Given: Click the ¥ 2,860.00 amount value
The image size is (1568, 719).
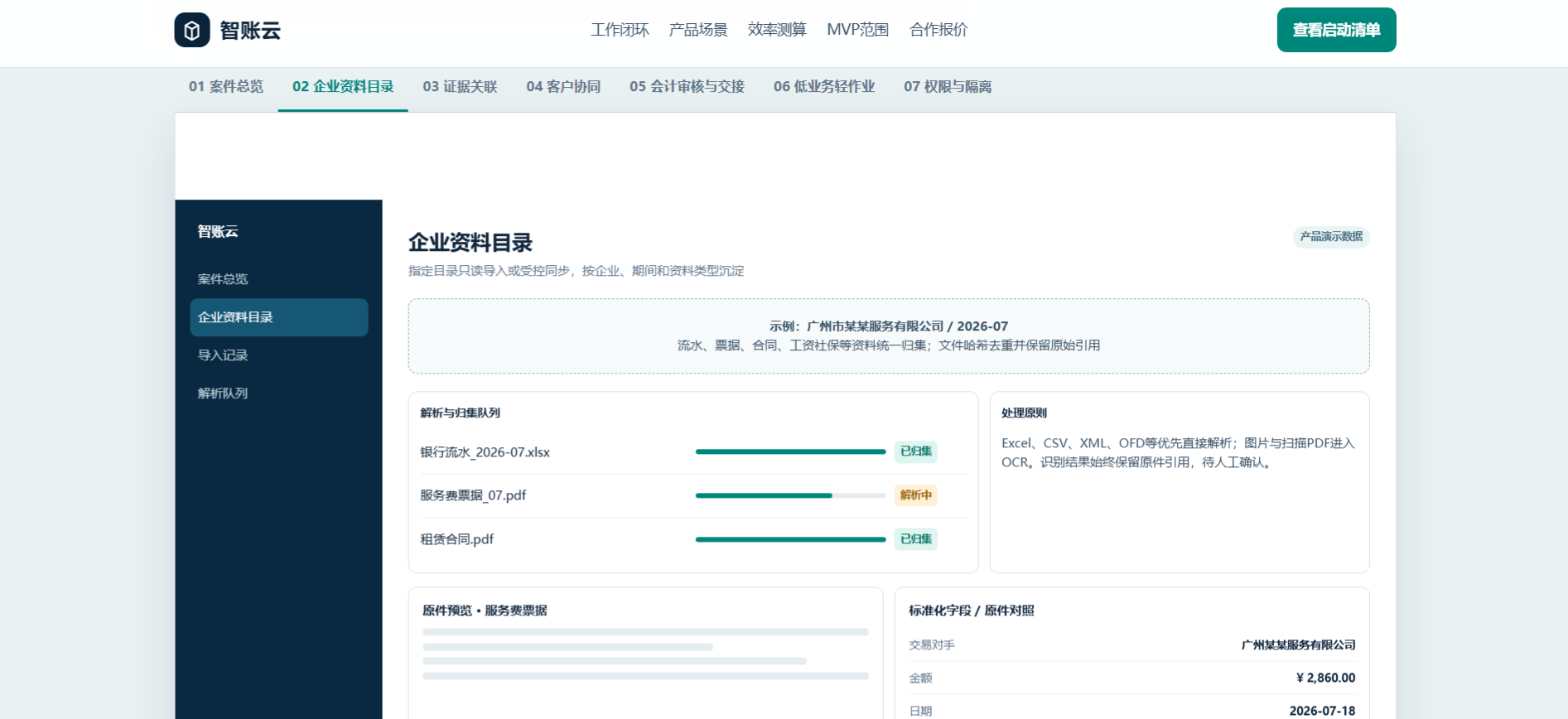Looking at the screenshot, I should pos(1325,678).
